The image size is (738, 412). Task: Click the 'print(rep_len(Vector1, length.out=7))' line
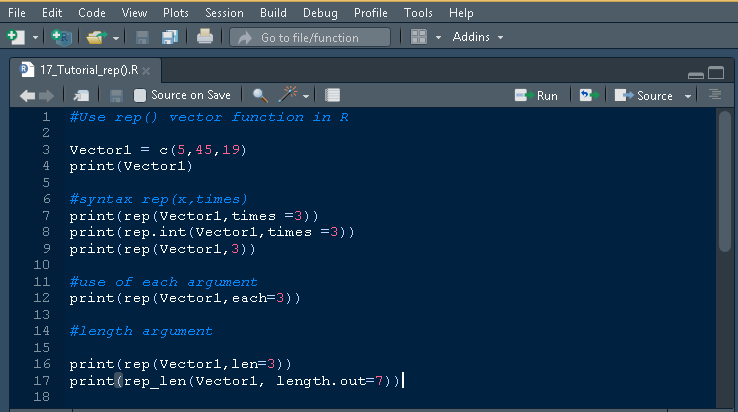(234, 381)
